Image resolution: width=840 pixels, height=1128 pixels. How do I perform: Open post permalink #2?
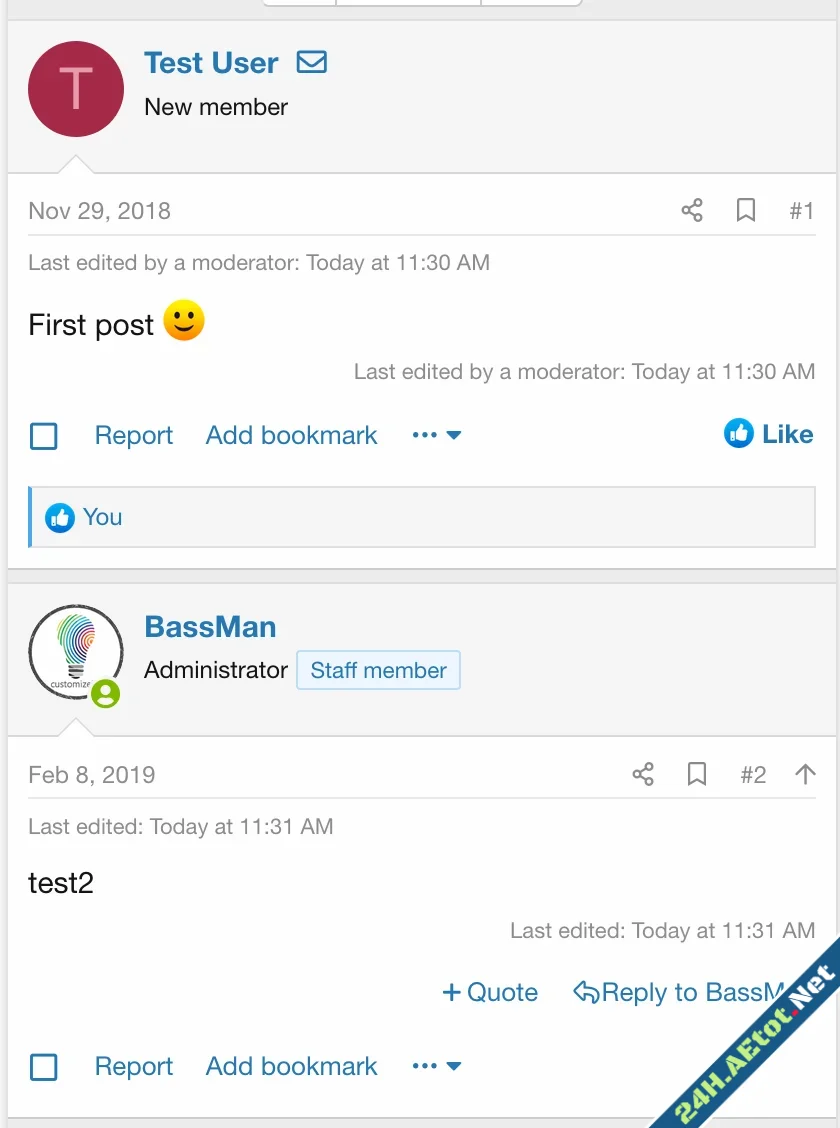tap(753, 775)
